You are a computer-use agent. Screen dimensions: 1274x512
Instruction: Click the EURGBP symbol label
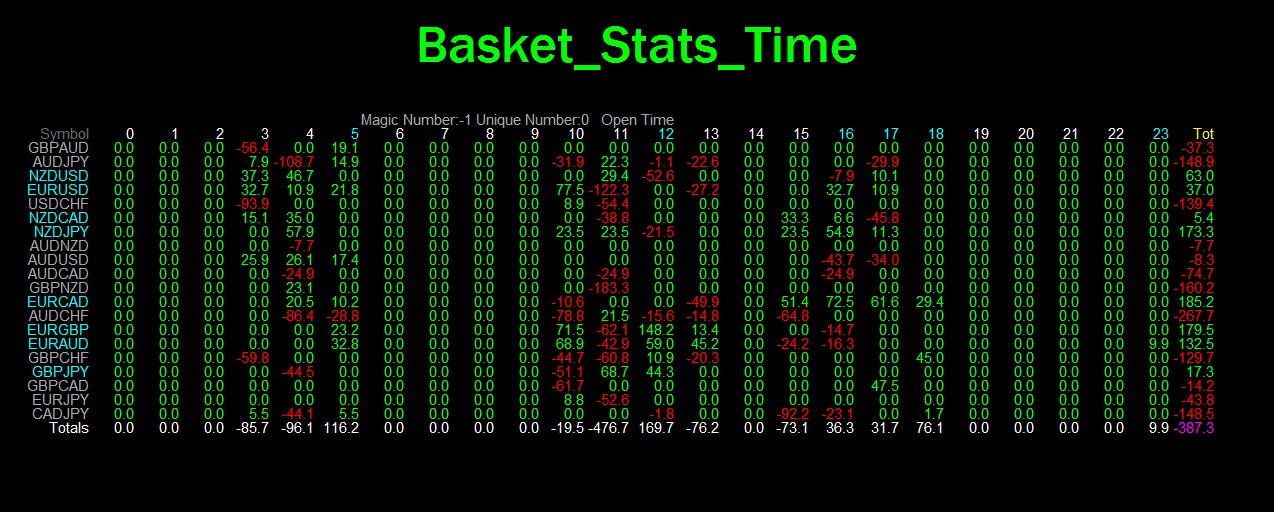pos(59,330)
